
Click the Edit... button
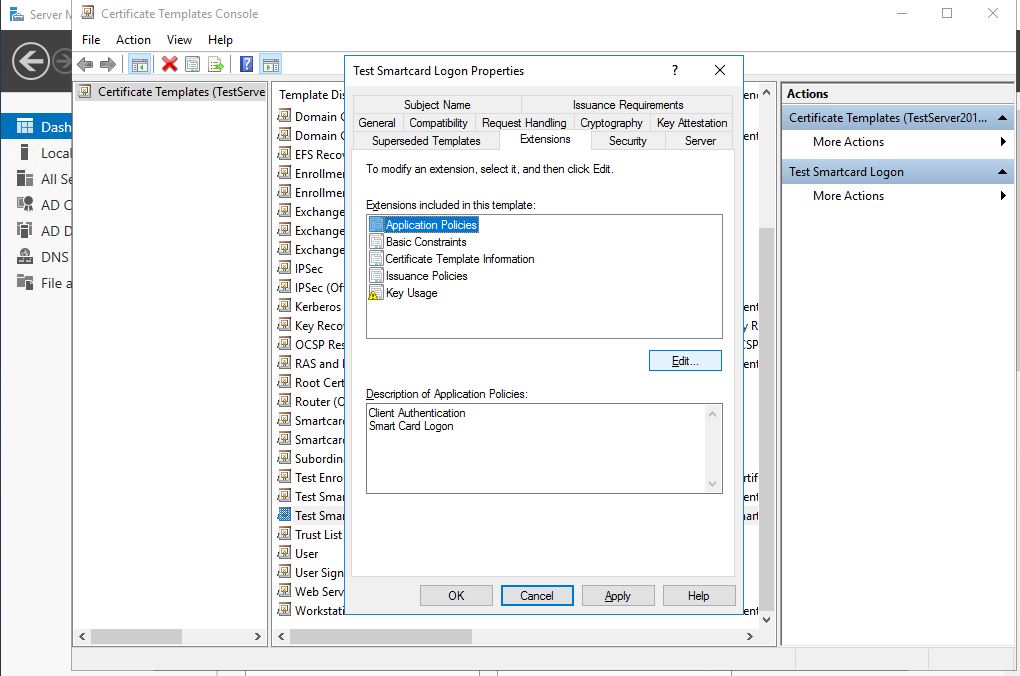click(x=685, y=361)
